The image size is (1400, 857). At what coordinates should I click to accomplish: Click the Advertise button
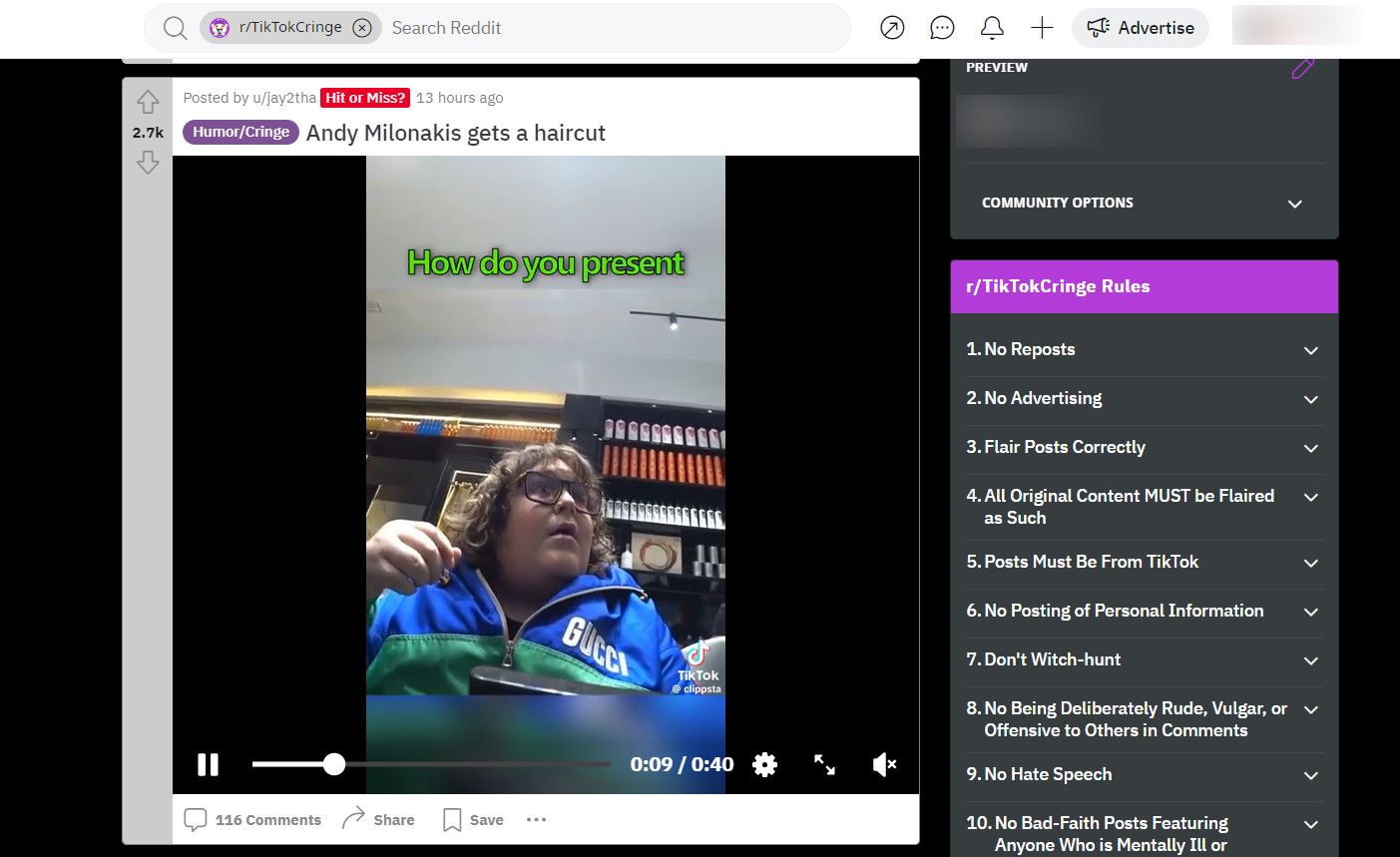1141,28
